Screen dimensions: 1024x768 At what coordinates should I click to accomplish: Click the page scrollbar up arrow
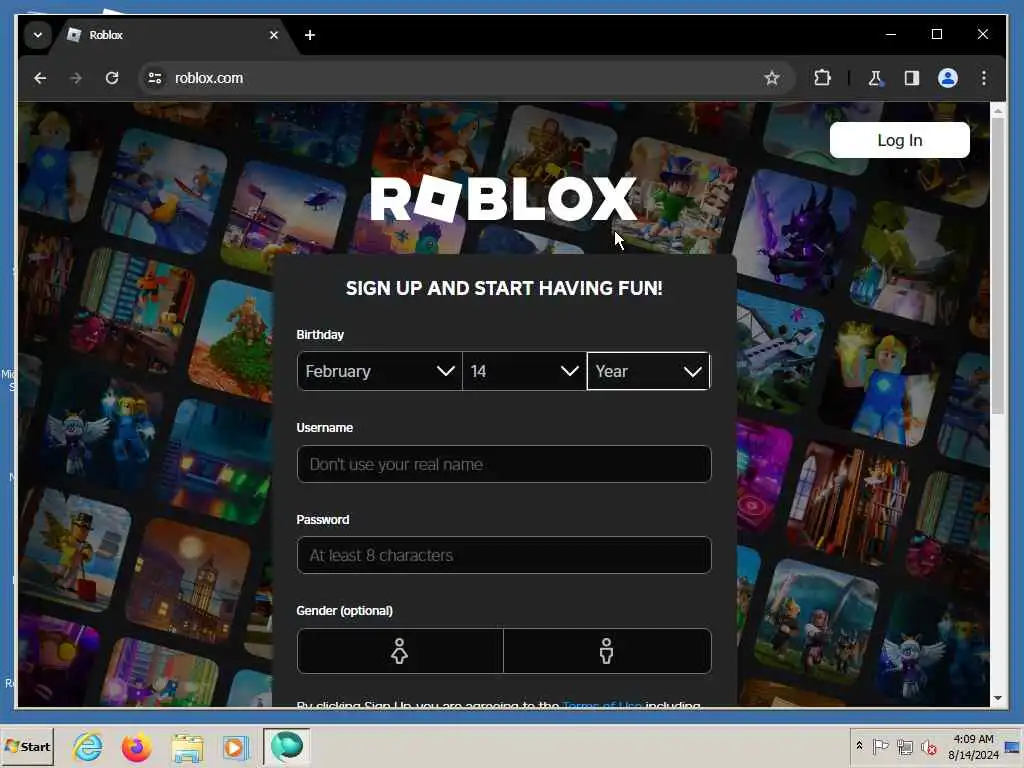click(997, 111)
